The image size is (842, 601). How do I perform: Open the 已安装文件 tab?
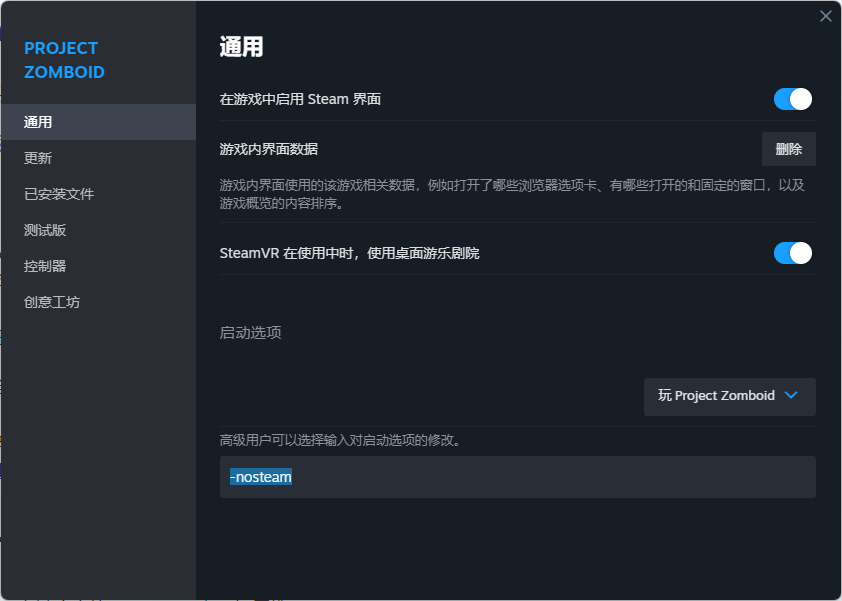point(98,194)
